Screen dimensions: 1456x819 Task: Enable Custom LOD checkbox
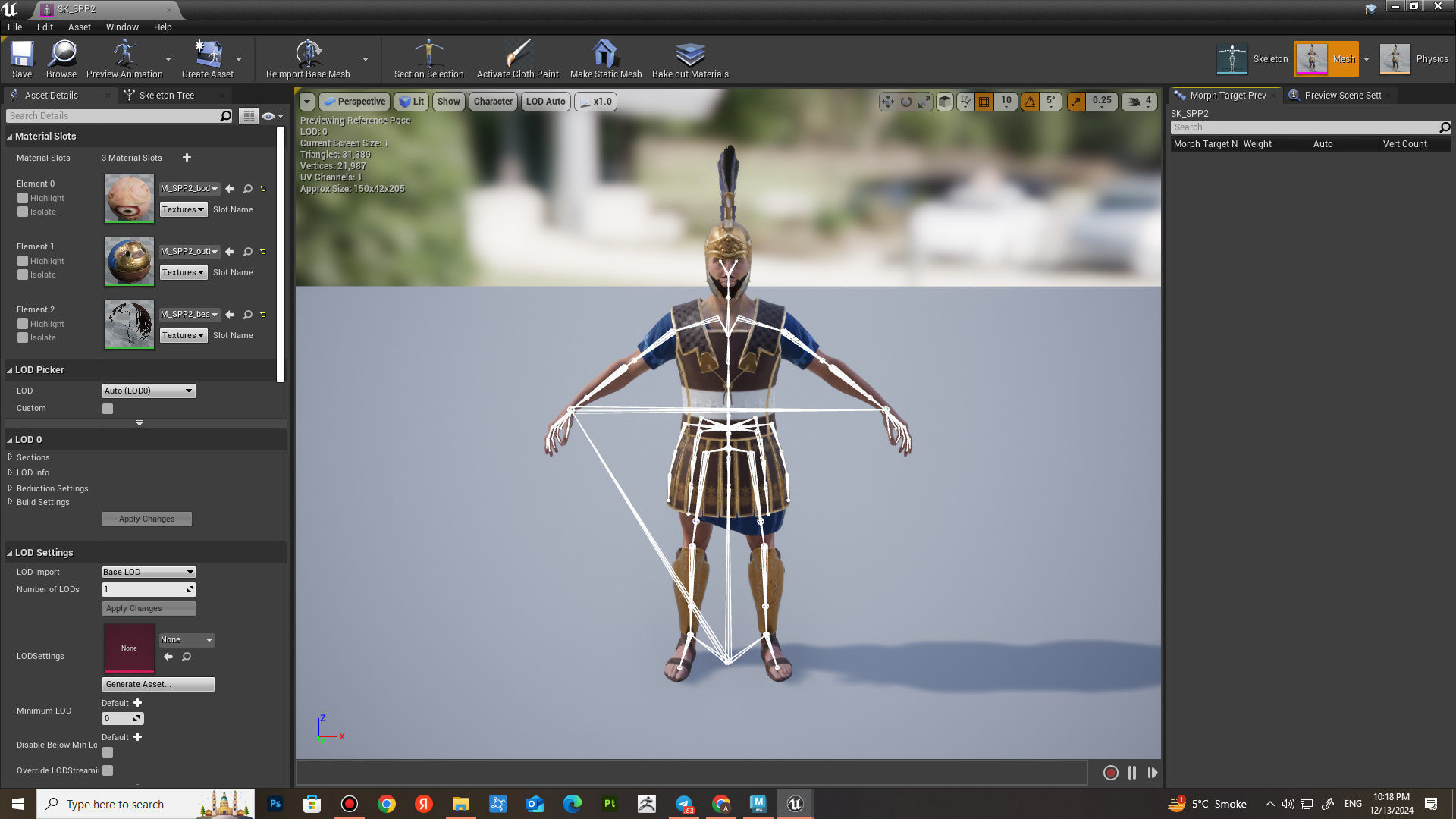[x=108, y=409]
